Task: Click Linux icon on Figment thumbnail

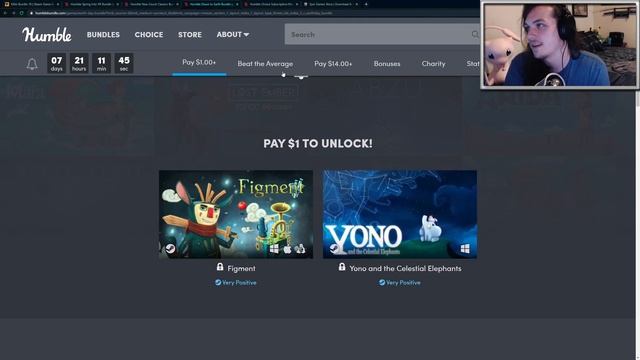Action: 300,248
